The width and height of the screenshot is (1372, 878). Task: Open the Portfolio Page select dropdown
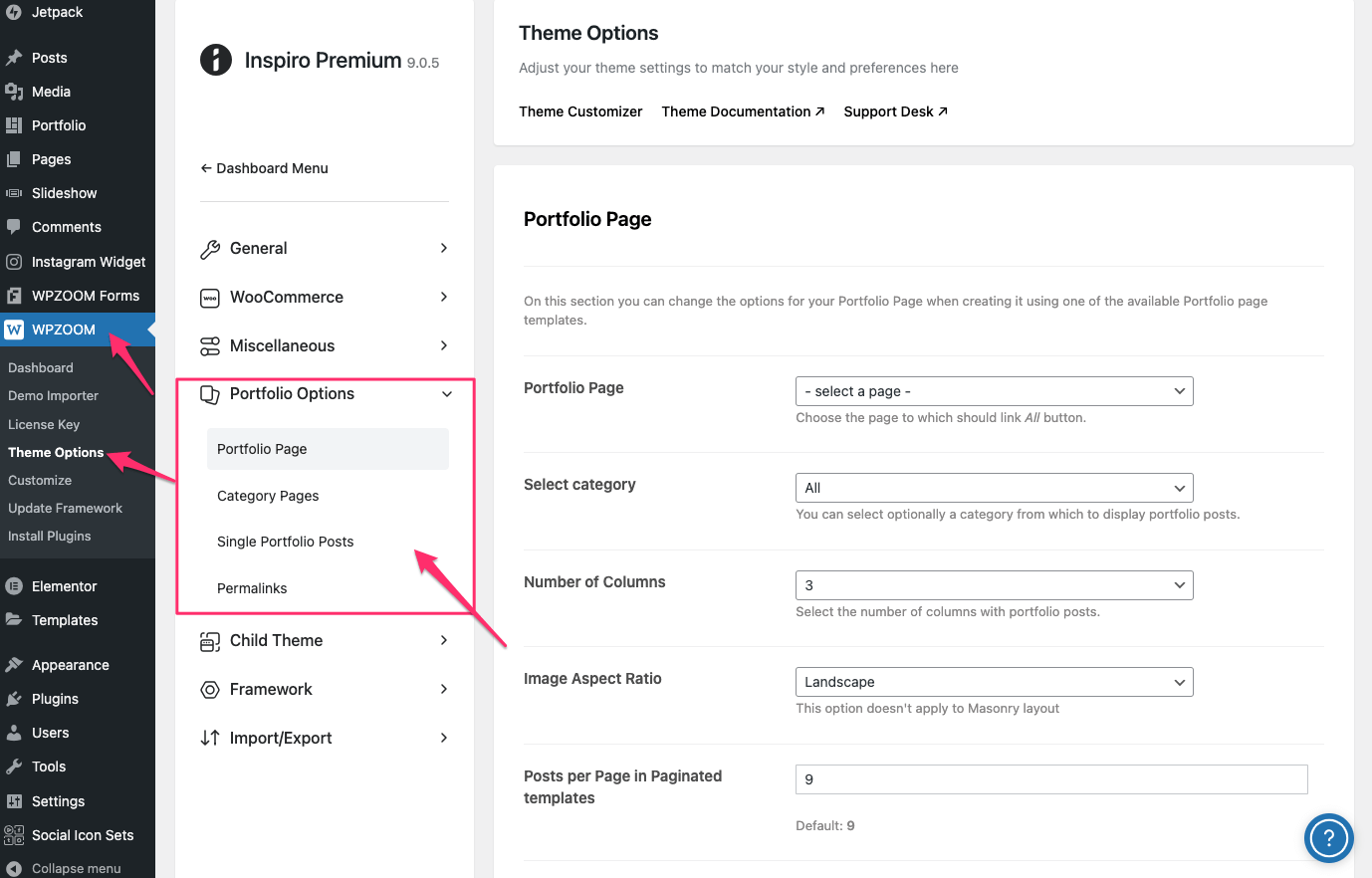pos(995,391)
